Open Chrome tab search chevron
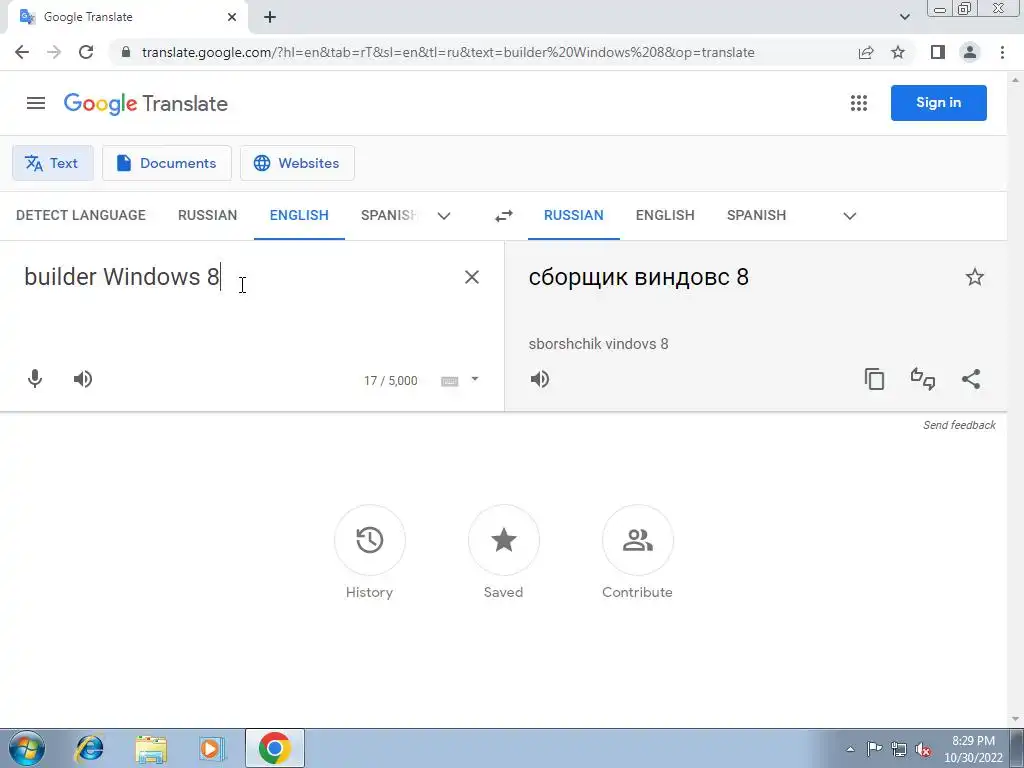This screenshot has height=768, width=1024. pyautogui.click(x=904, y=17)
